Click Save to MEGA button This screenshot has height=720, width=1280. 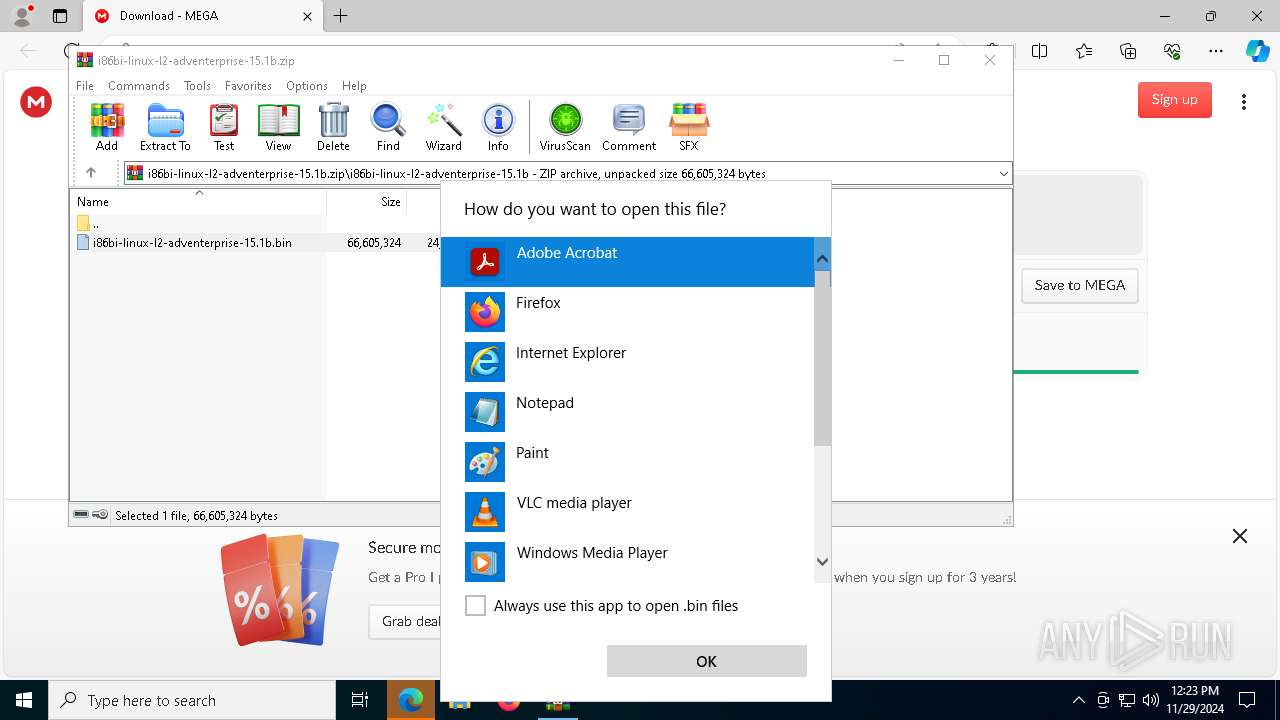click(x=1080, y=285)
